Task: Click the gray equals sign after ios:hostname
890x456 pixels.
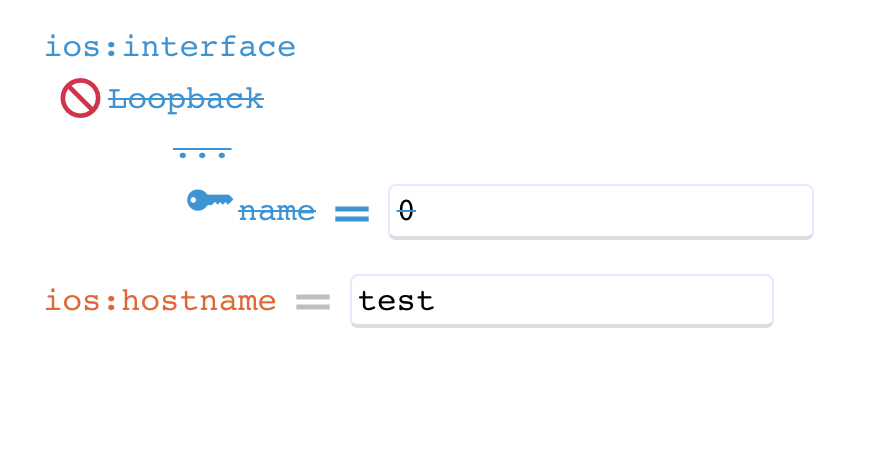Action: [x=313, y=302]
